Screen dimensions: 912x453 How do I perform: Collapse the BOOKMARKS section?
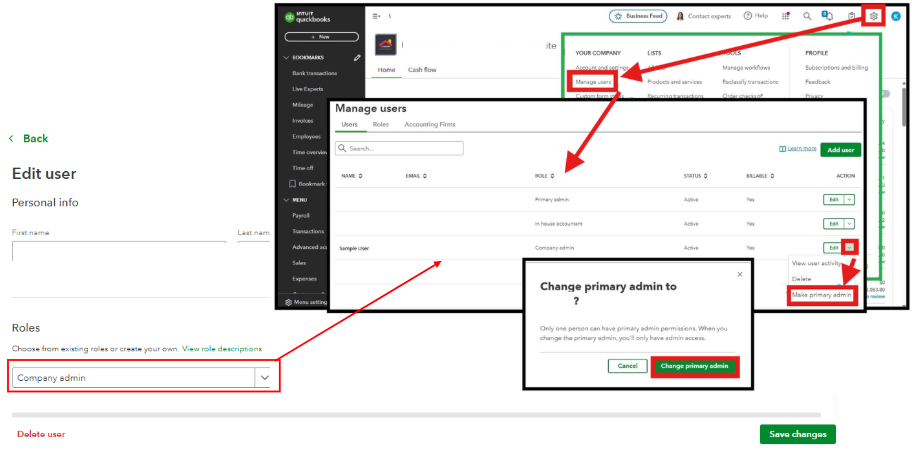[x=286, y=58]
